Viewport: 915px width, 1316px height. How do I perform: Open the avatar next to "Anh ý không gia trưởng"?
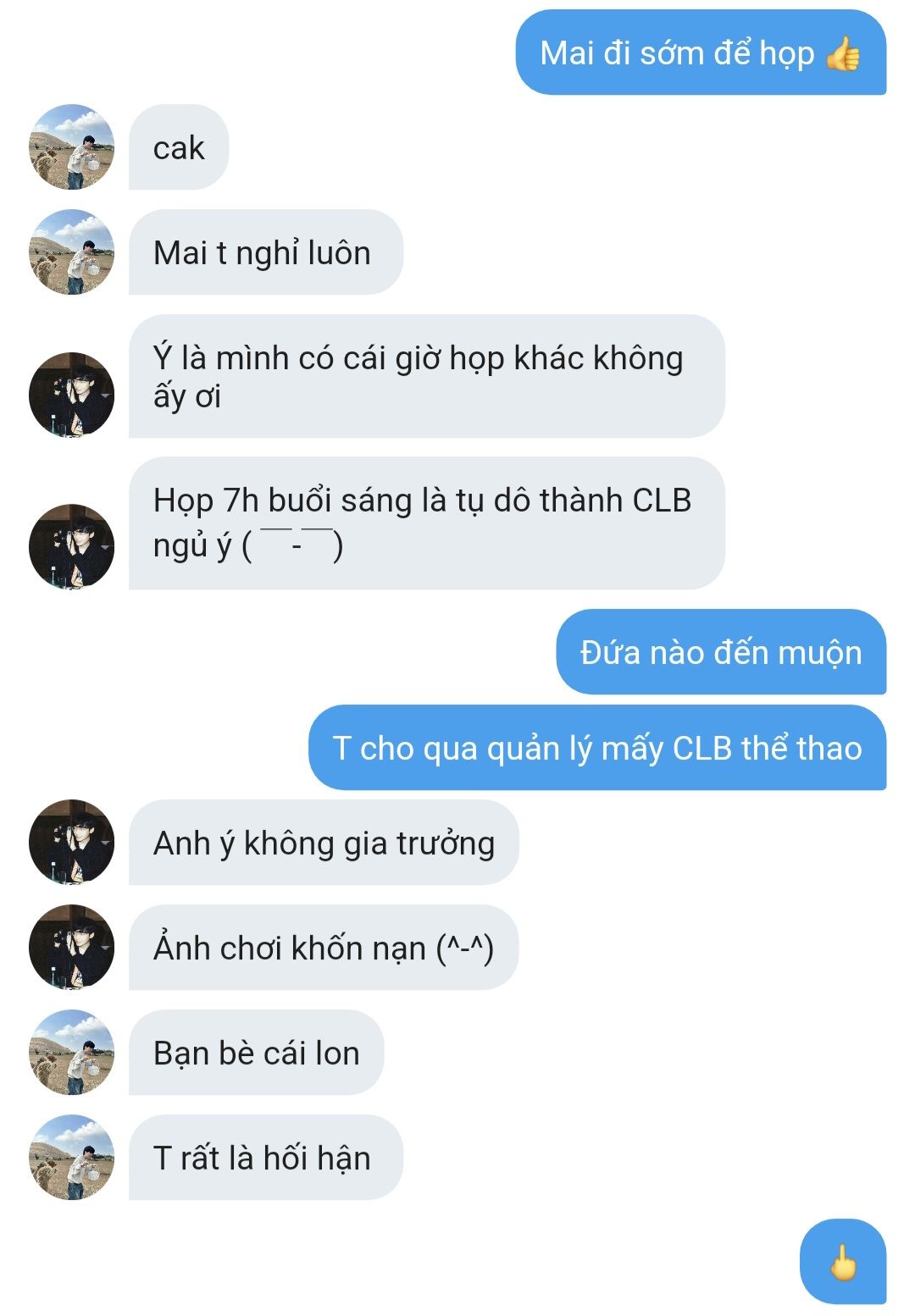coord(72,842)
